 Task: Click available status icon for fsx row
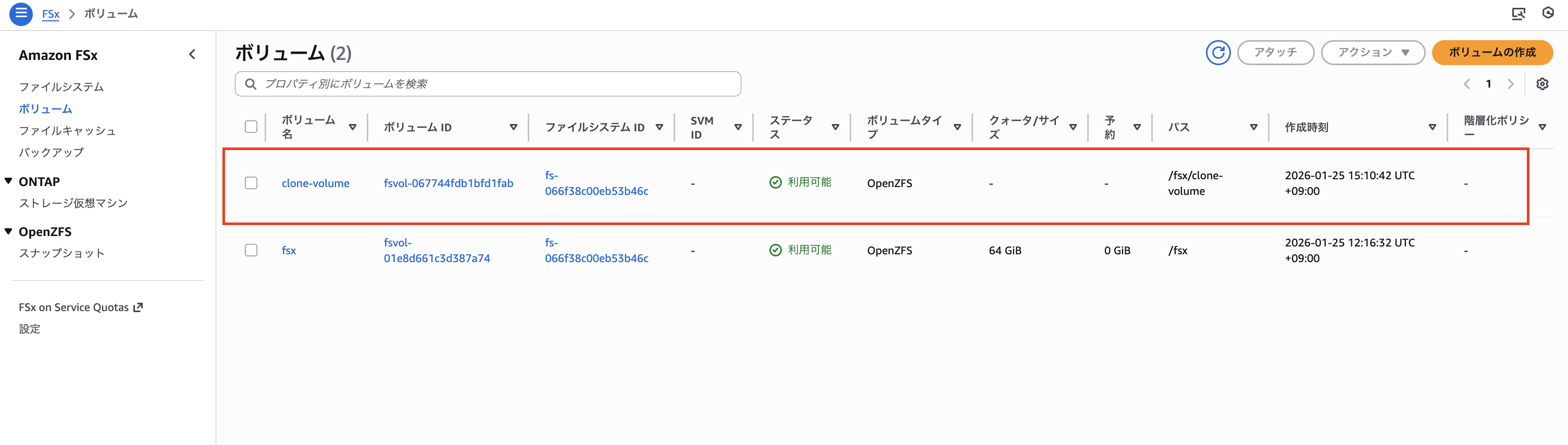776,250
